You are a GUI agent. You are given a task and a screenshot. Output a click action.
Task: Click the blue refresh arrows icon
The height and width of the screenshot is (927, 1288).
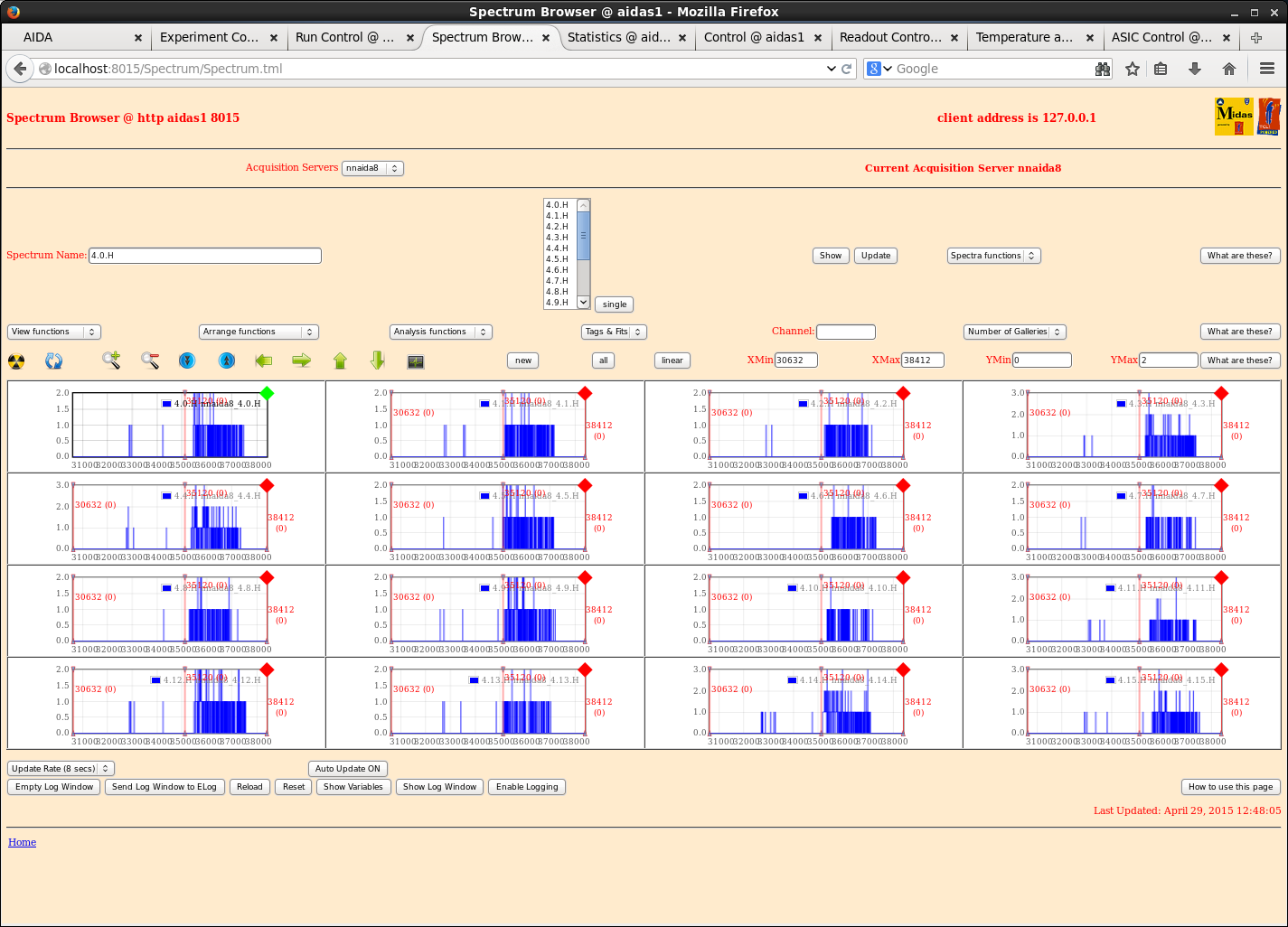tap(54, 361)
